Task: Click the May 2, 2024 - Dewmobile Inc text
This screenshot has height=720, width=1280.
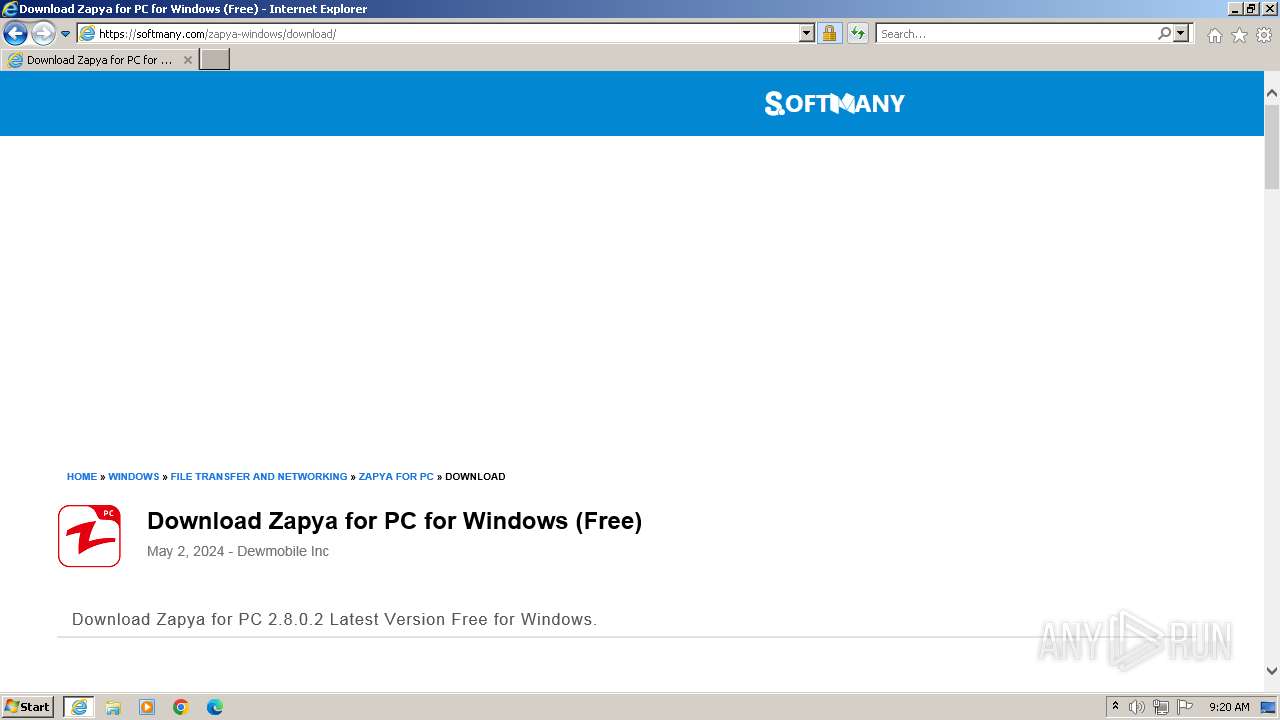Action: pos(238,551)
